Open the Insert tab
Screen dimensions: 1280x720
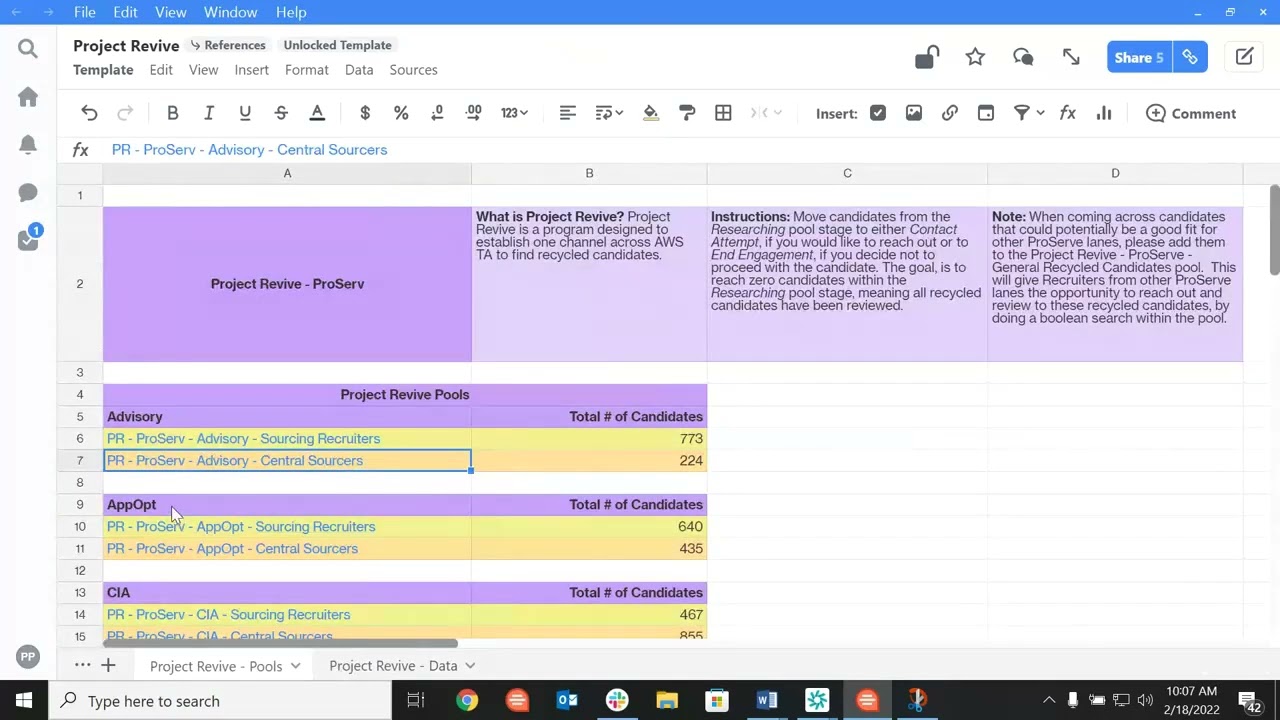(x=251, y=70)
